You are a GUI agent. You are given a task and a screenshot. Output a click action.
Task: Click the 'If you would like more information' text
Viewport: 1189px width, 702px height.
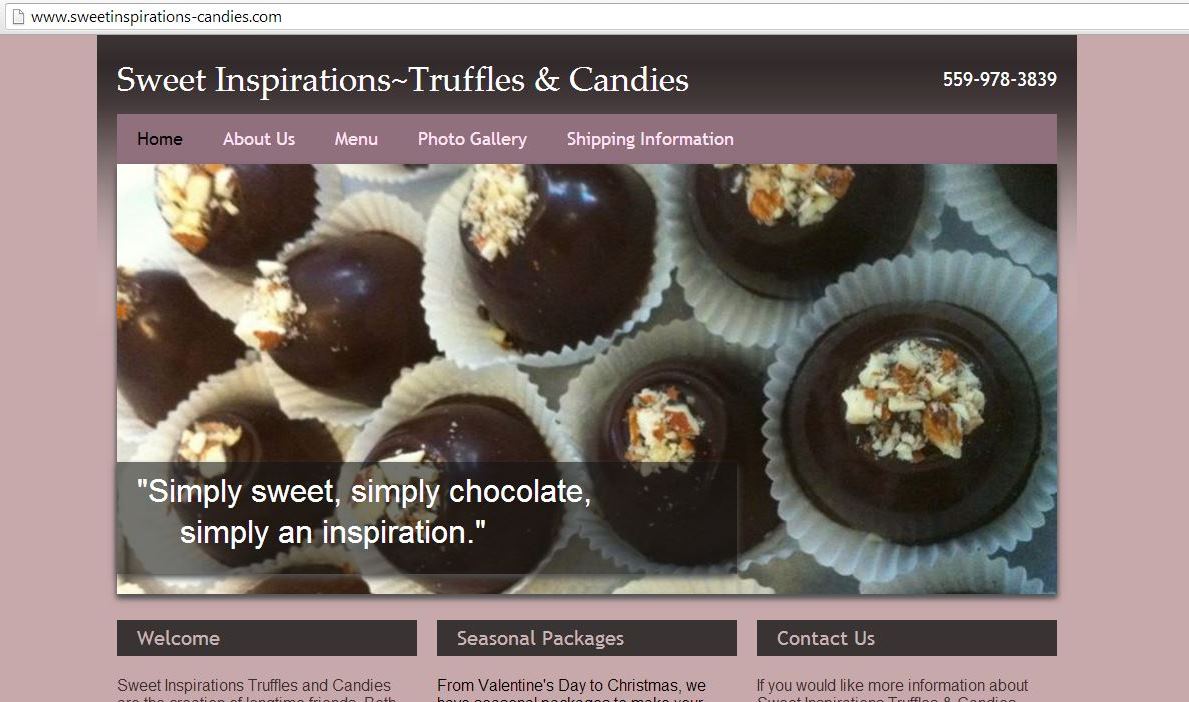[x=893, y=691]
